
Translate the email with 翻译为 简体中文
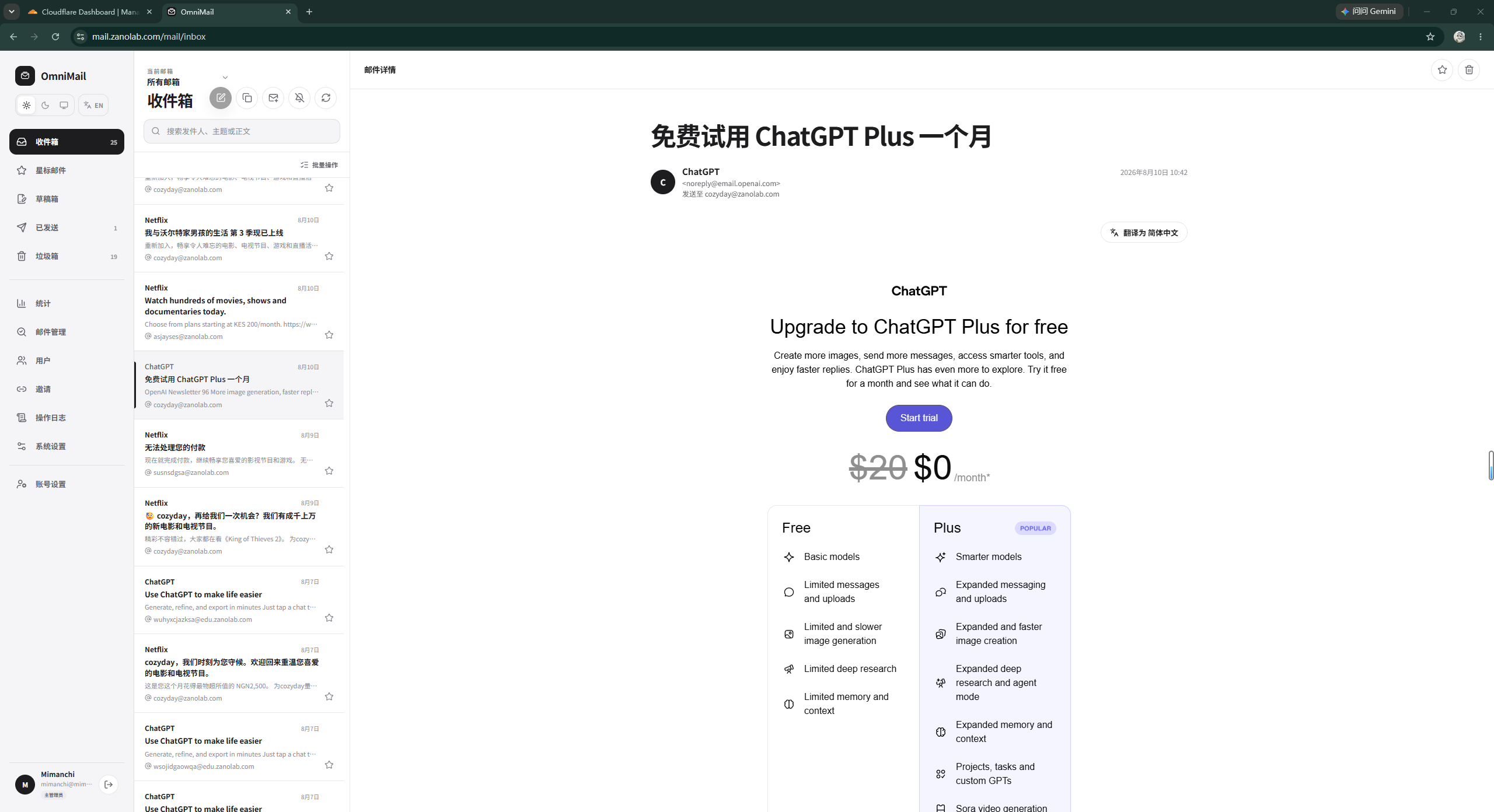[x=1144, y=232]
